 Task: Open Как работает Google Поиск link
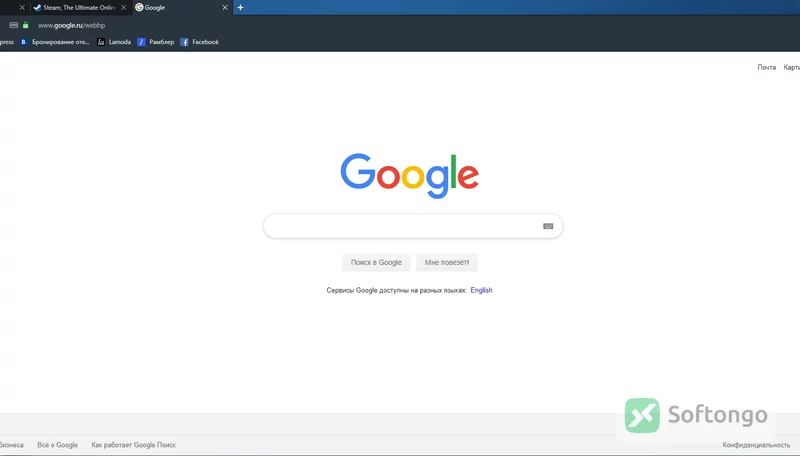134,445
